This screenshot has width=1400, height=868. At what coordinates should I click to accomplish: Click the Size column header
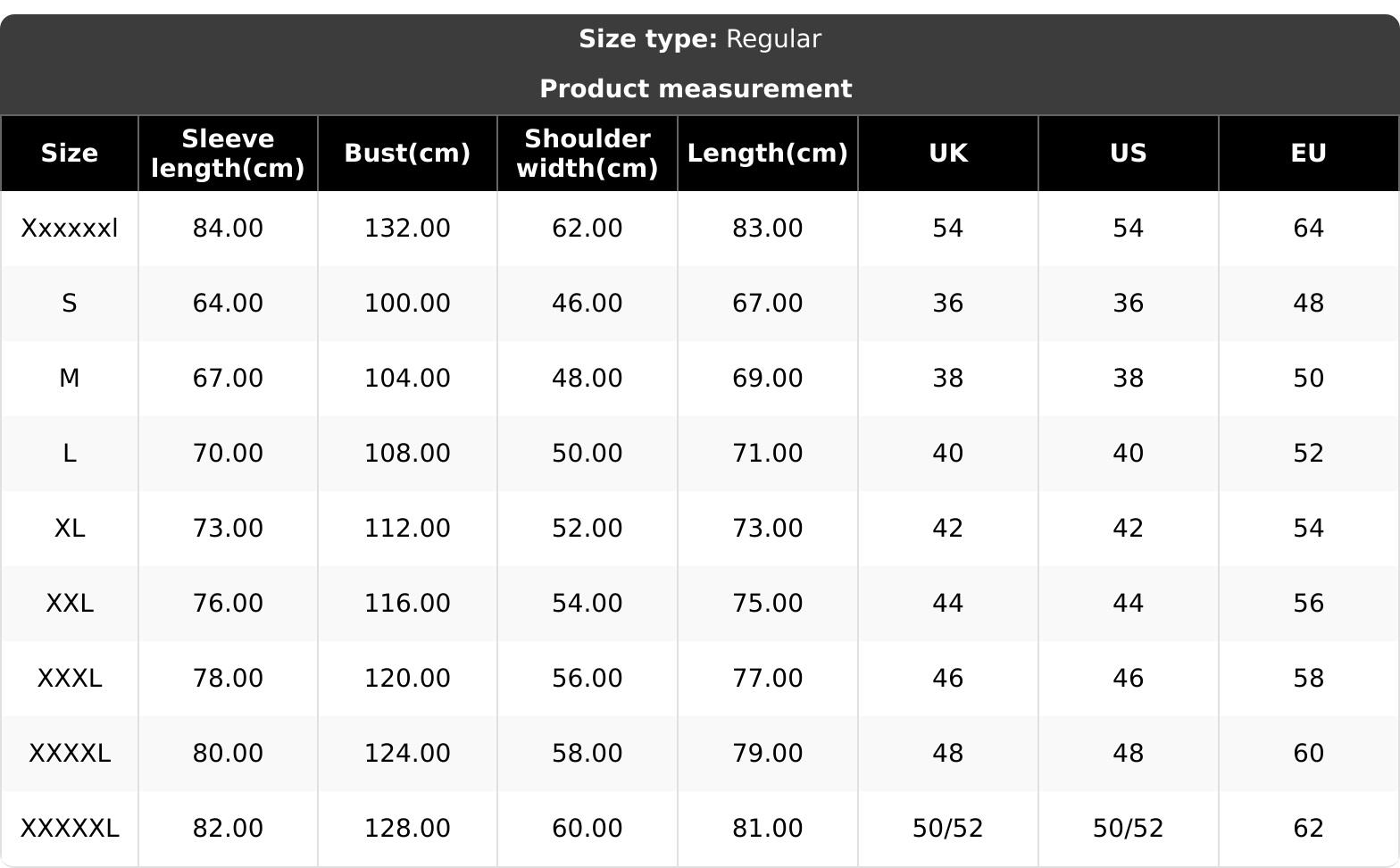point(70,154)
